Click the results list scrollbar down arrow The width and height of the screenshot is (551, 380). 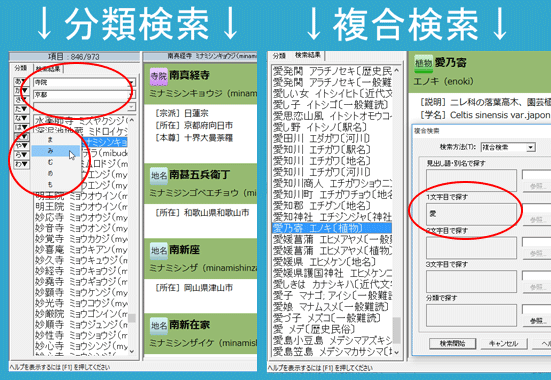[x=397, y=352]
